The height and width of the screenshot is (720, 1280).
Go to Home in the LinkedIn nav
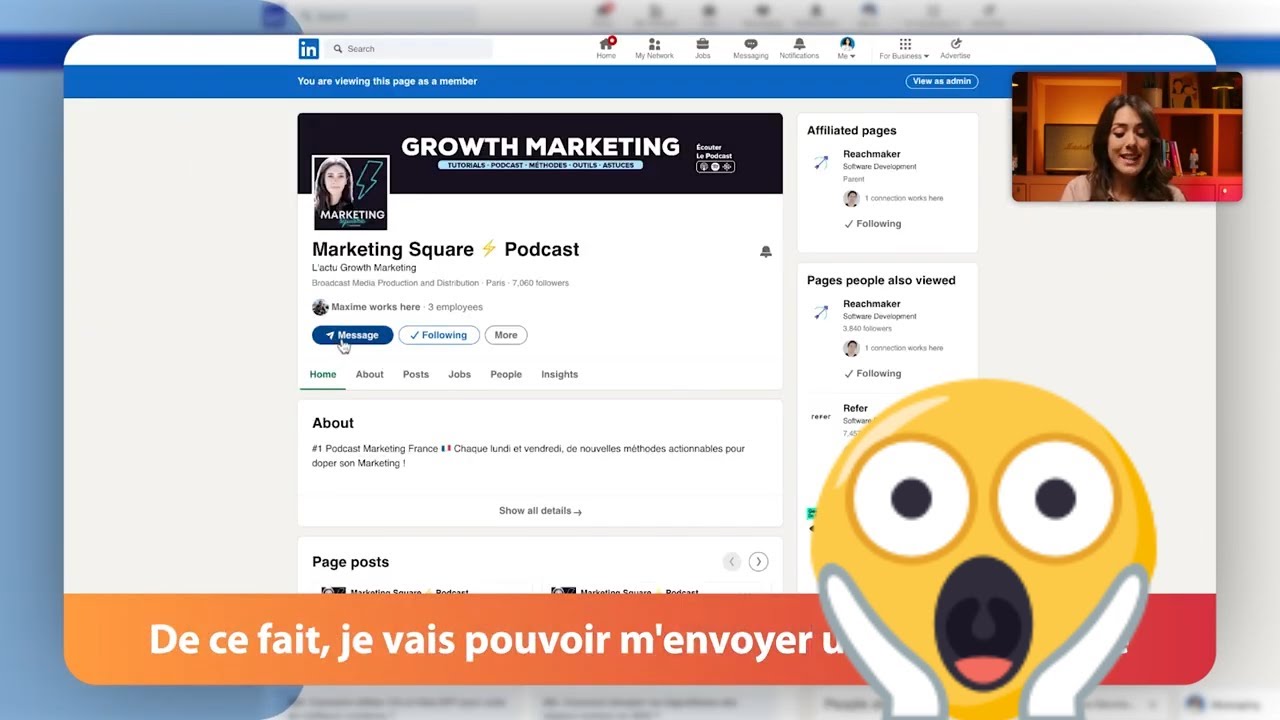[x=606, y=48]
